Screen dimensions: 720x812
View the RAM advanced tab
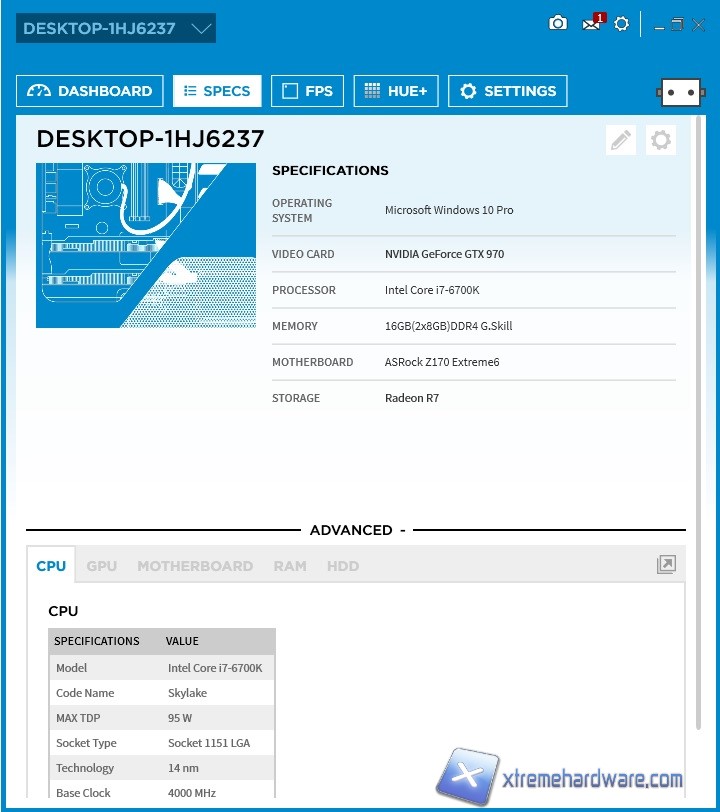click(x=290, y=566)
